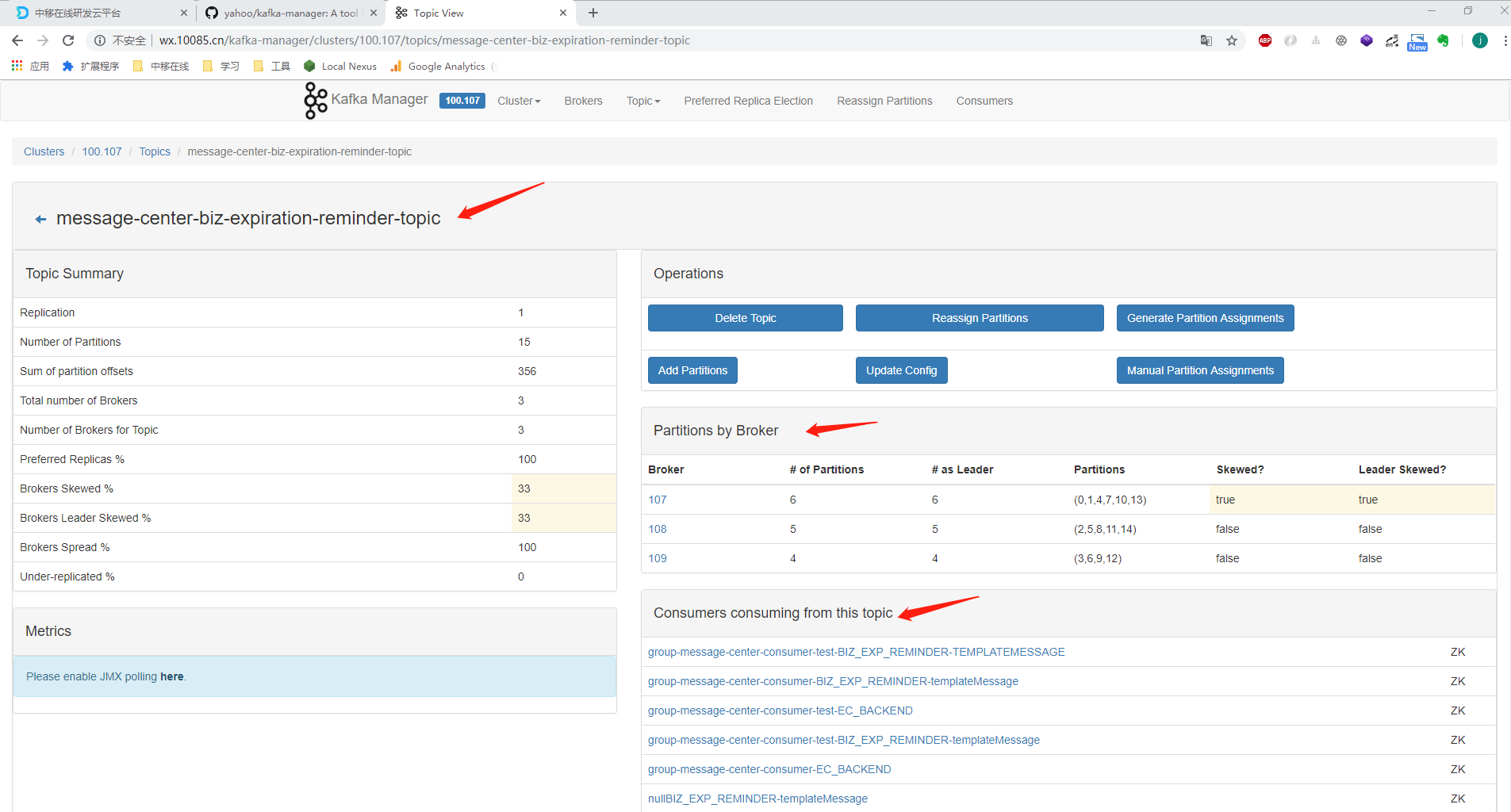Reload the page with refresh icon
This screenshot has width=1511, height=812.
click(x=68, y=40)
